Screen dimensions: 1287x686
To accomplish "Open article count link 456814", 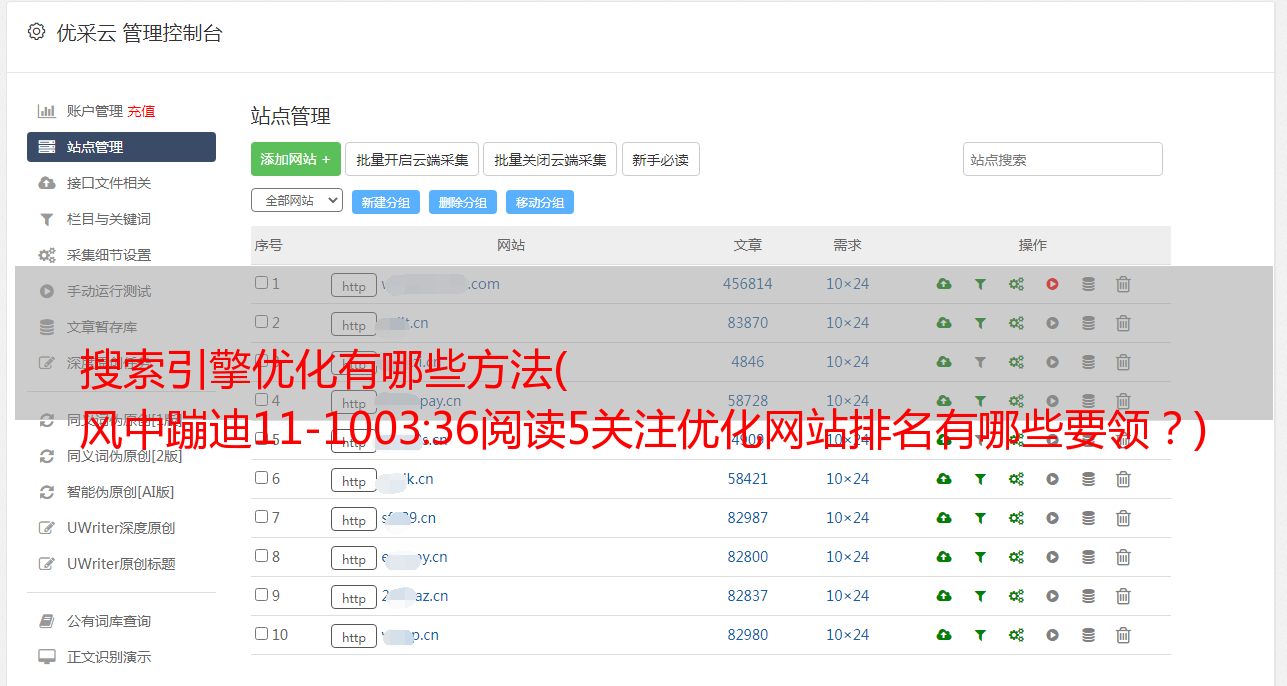I will (x=748, y=284).
